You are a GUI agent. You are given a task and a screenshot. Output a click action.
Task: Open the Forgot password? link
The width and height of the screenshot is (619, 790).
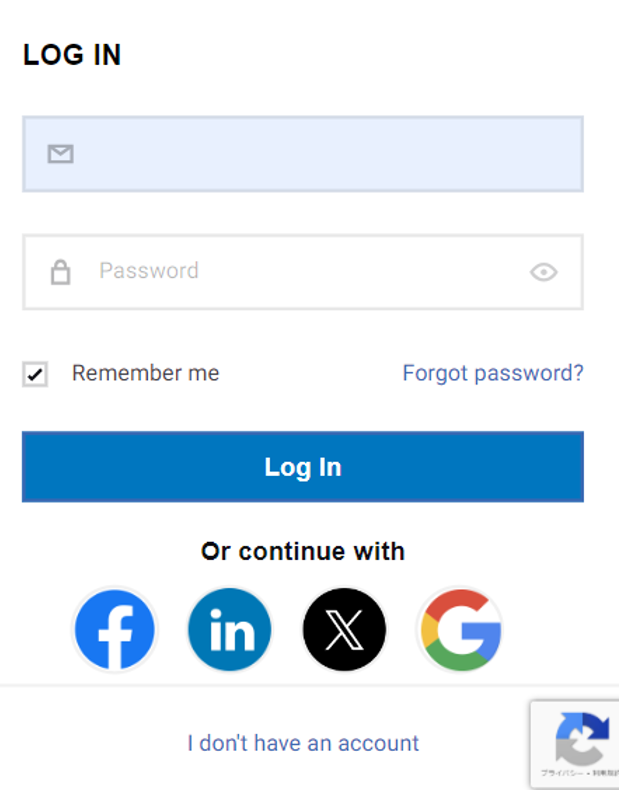point(492,374)
